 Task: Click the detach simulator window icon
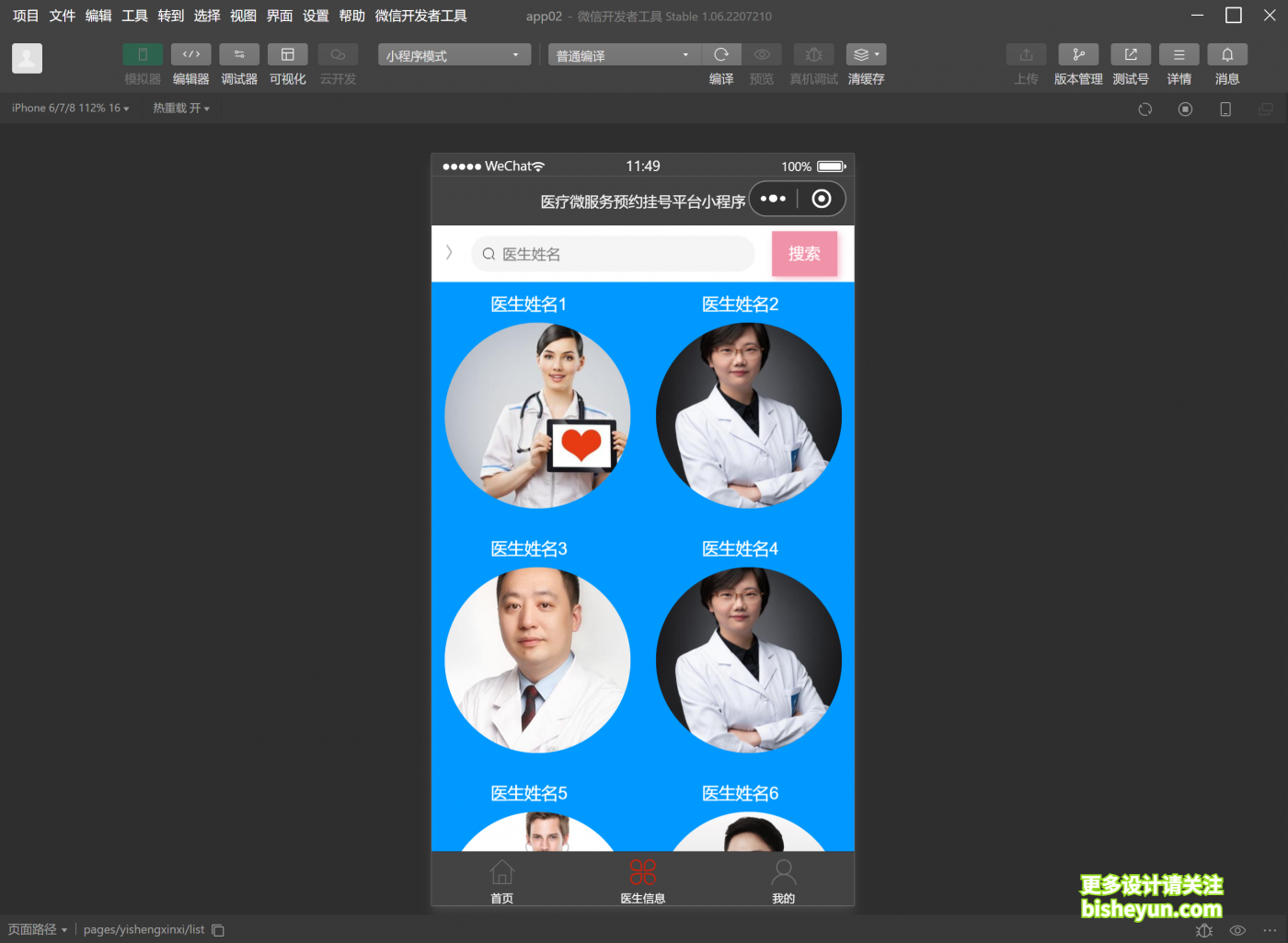(x=1266, y=109)
